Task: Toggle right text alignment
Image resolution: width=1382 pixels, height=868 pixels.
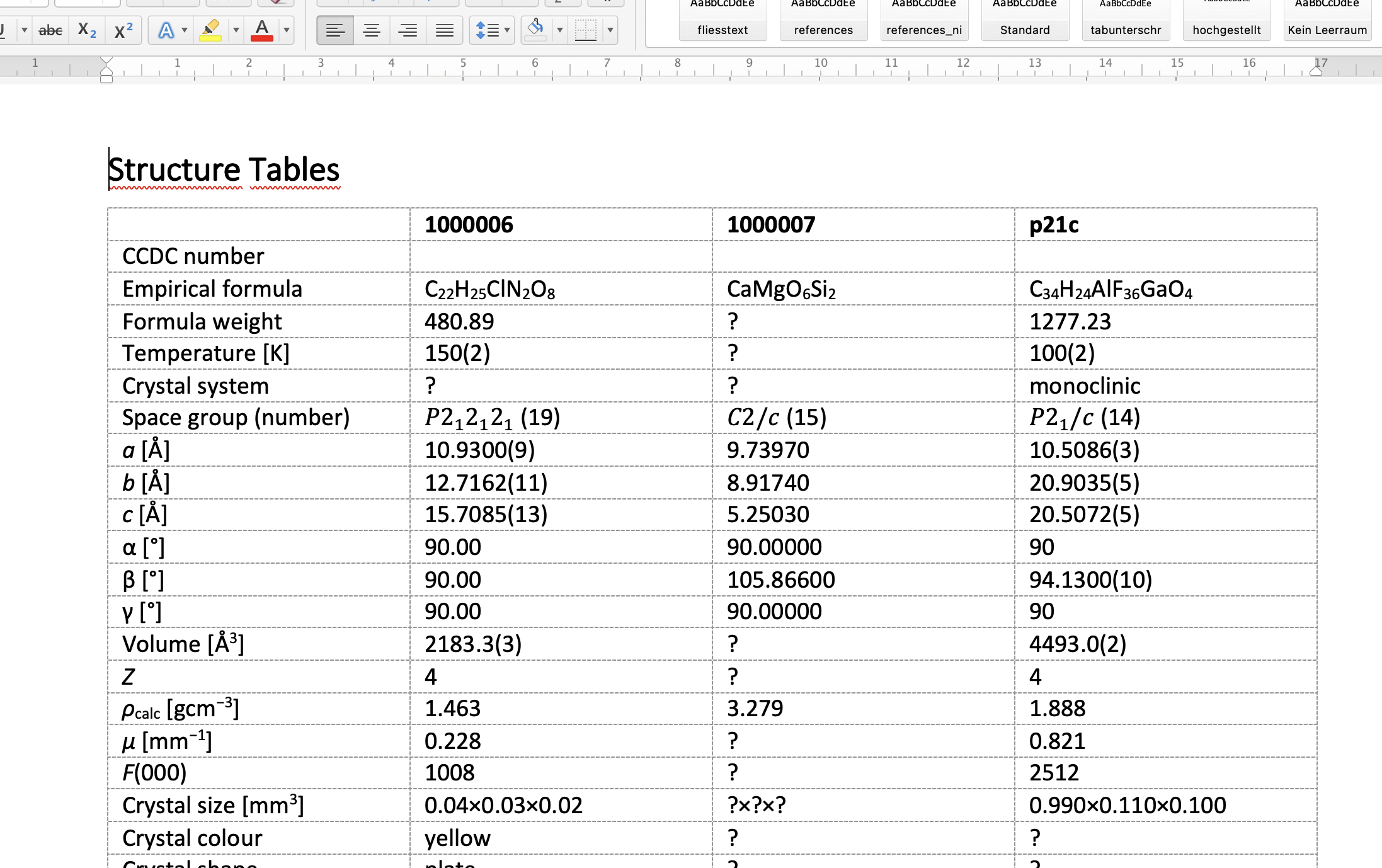Action: pyautogui.click(x=408, y=30)
